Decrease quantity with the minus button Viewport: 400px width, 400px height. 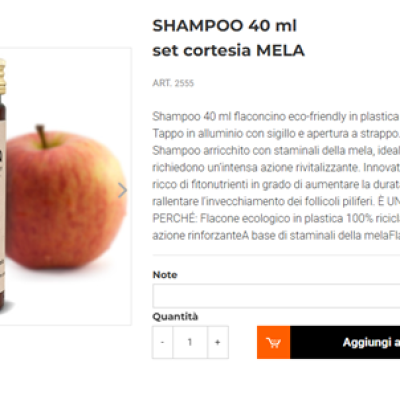click(162, 342)
